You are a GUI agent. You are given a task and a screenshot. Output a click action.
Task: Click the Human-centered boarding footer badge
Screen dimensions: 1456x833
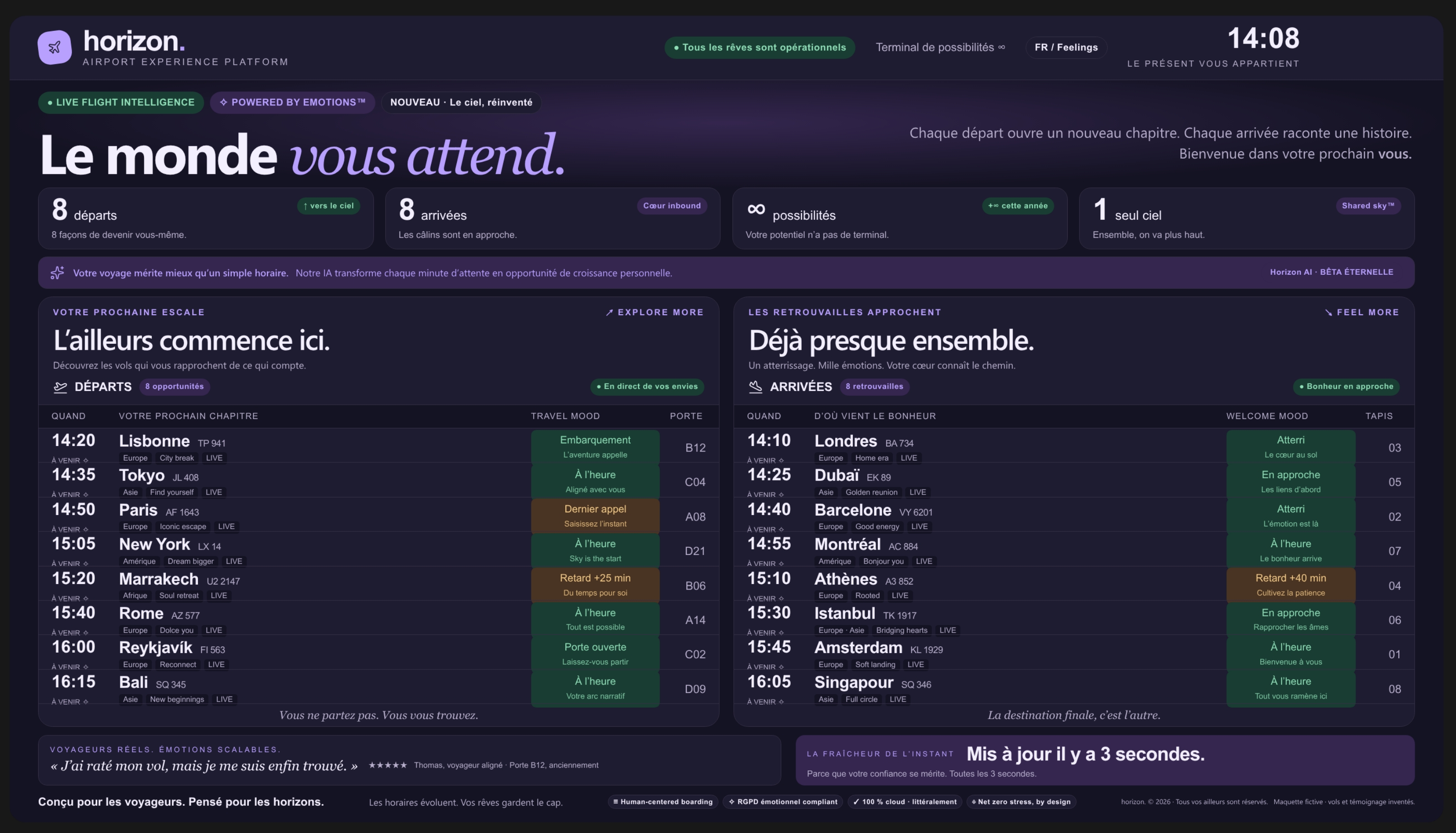[x=663, y=802]
